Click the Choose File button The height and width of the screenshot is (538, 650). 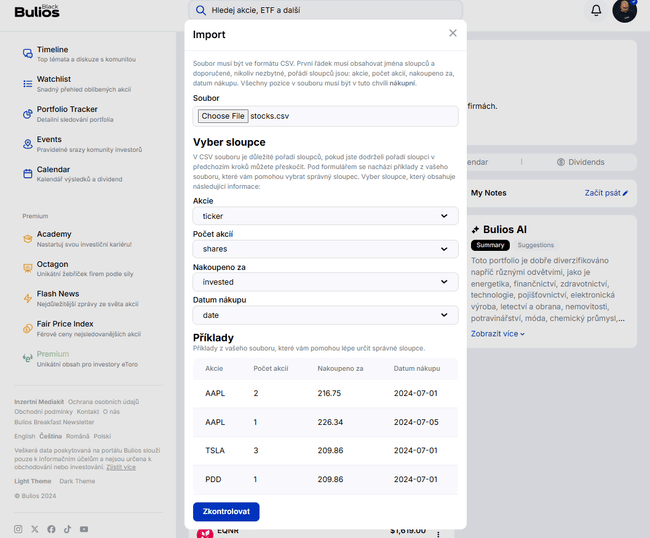[222, 116]
